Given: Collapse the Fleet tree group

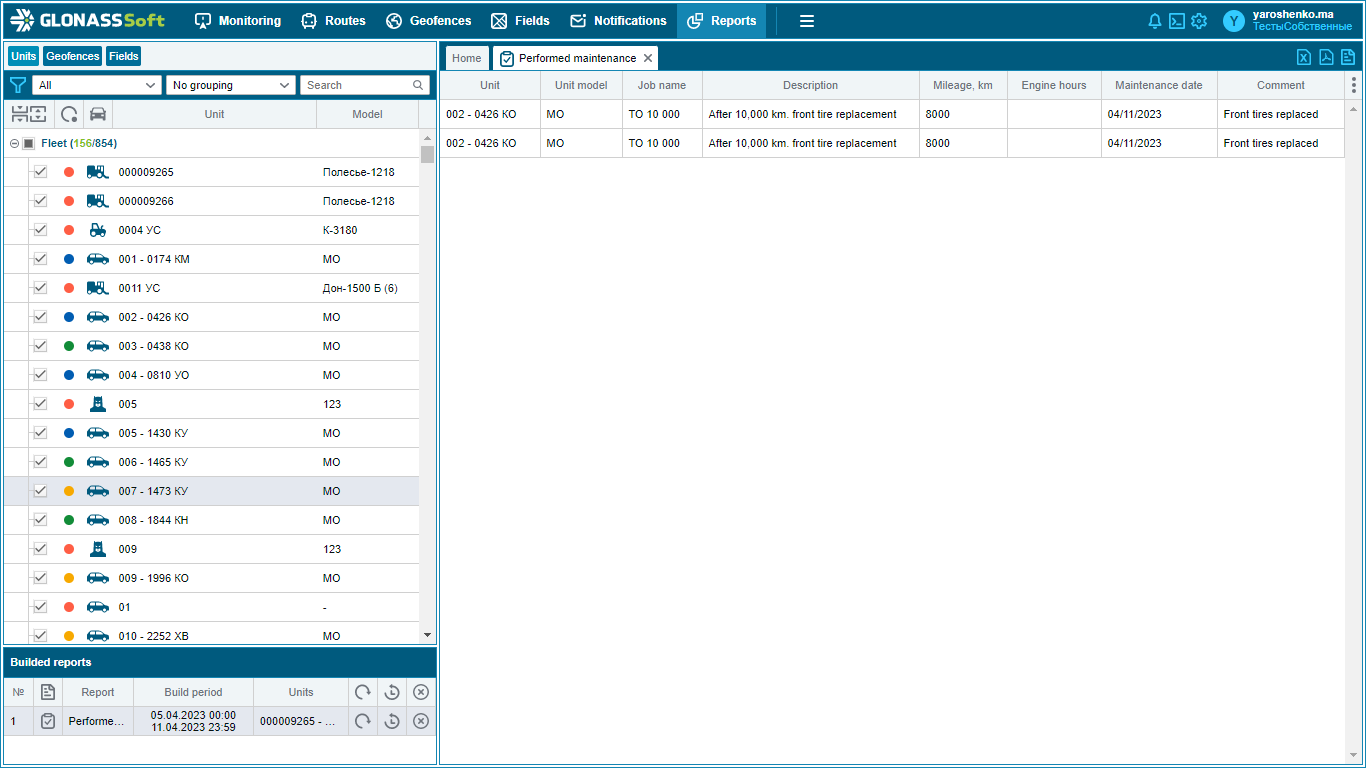Looking at the screenshot, I should [14, 144].
